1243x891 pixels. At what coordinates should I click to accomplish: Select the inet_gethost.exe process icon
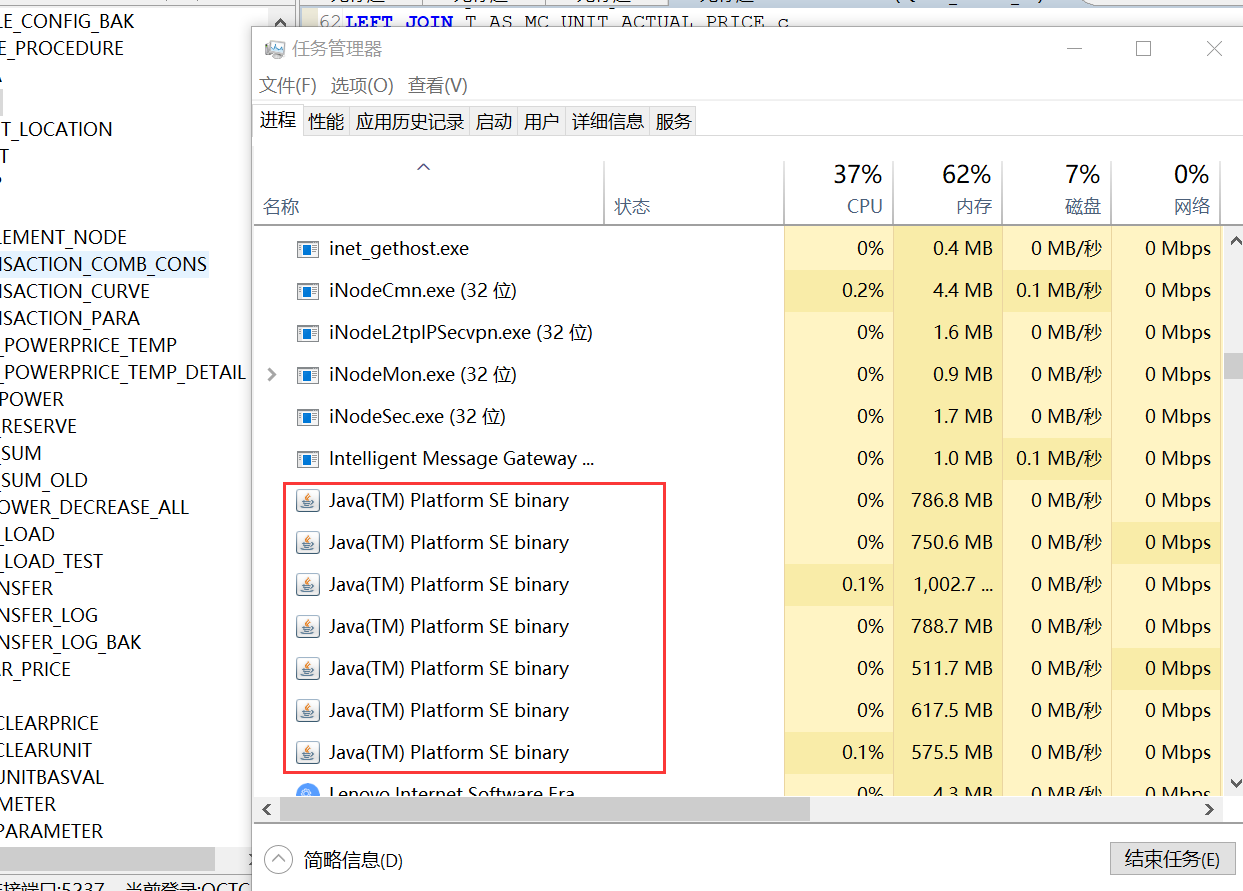click(308, 249)
